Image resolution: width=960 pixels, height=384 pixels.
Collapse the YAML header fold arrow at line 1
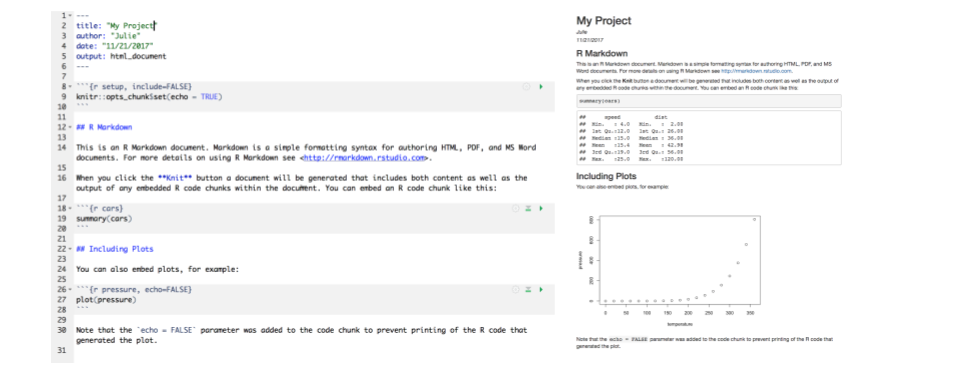coord(71,16)
